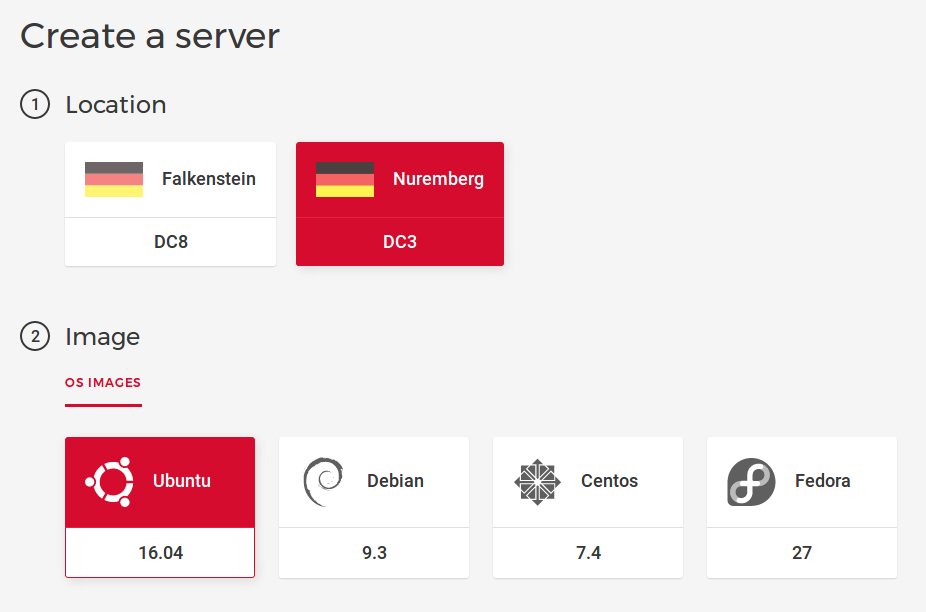The image size is (926, 612).
Task: Open Centos 7.4 version selector
Action: click(588, 552)
